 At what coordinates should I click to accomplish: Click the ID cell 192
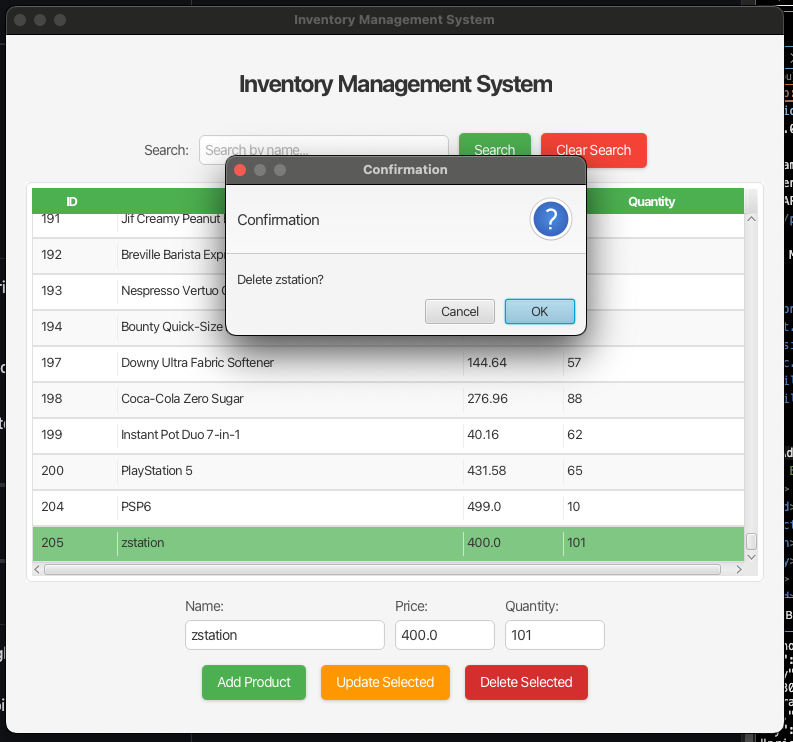tap(75, 254)
